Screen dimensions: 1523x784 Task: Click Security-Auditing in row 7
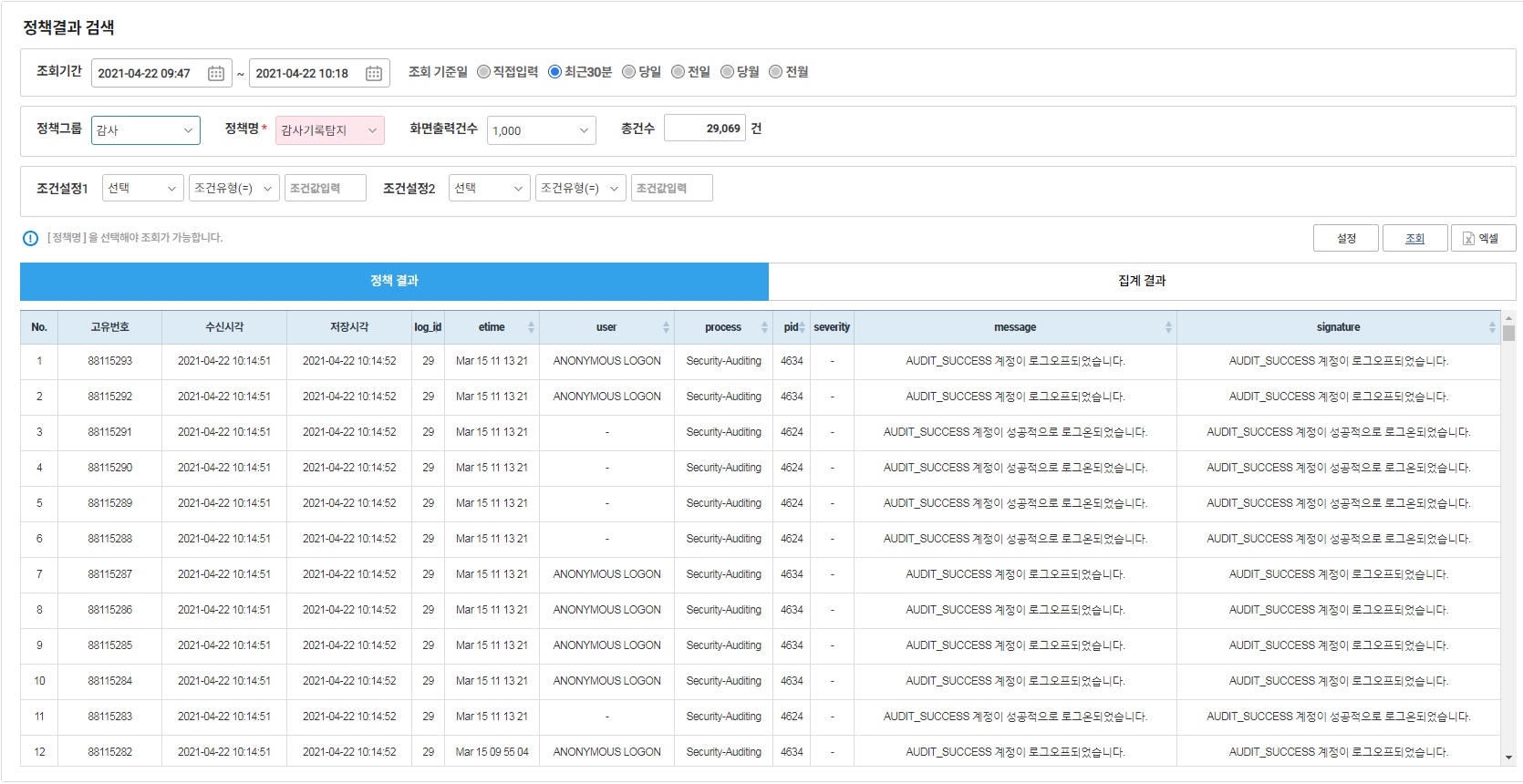coord(723,574)
